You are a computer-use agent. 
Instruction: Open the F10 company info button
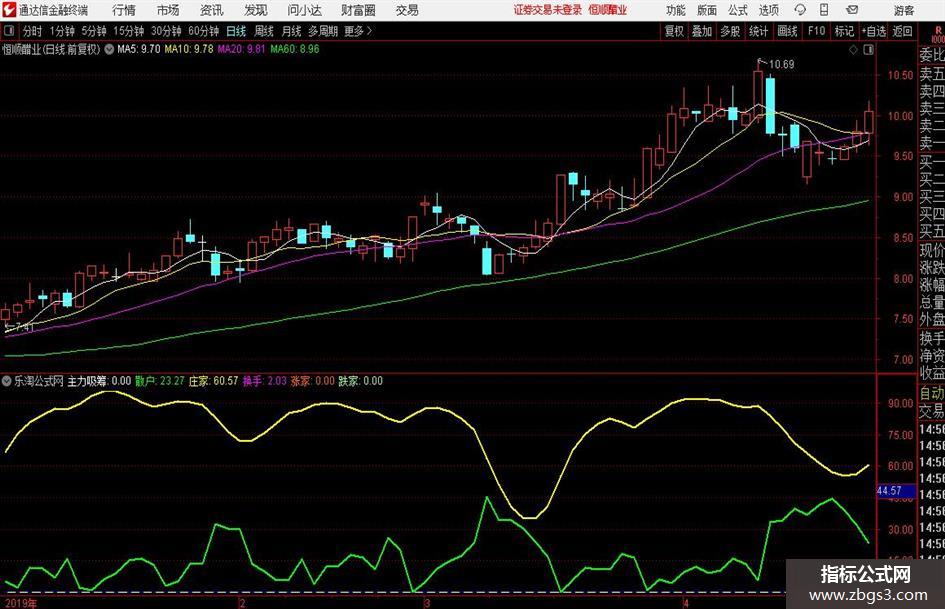(816, 31)
